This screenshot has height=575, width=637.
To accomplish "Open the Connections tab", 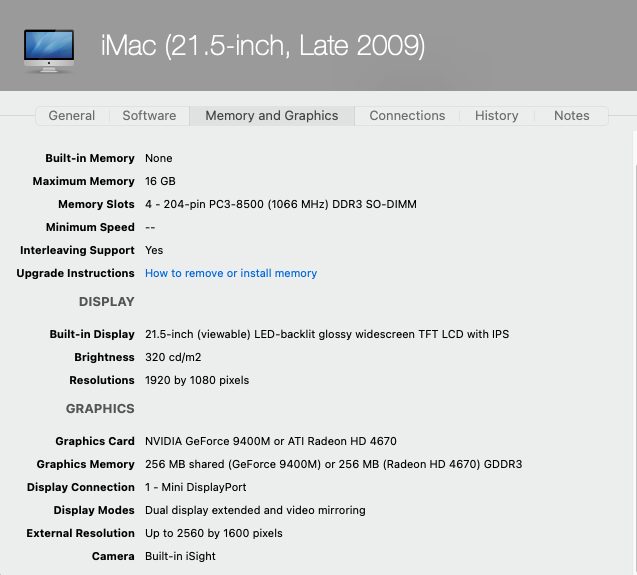I will 407,116.
